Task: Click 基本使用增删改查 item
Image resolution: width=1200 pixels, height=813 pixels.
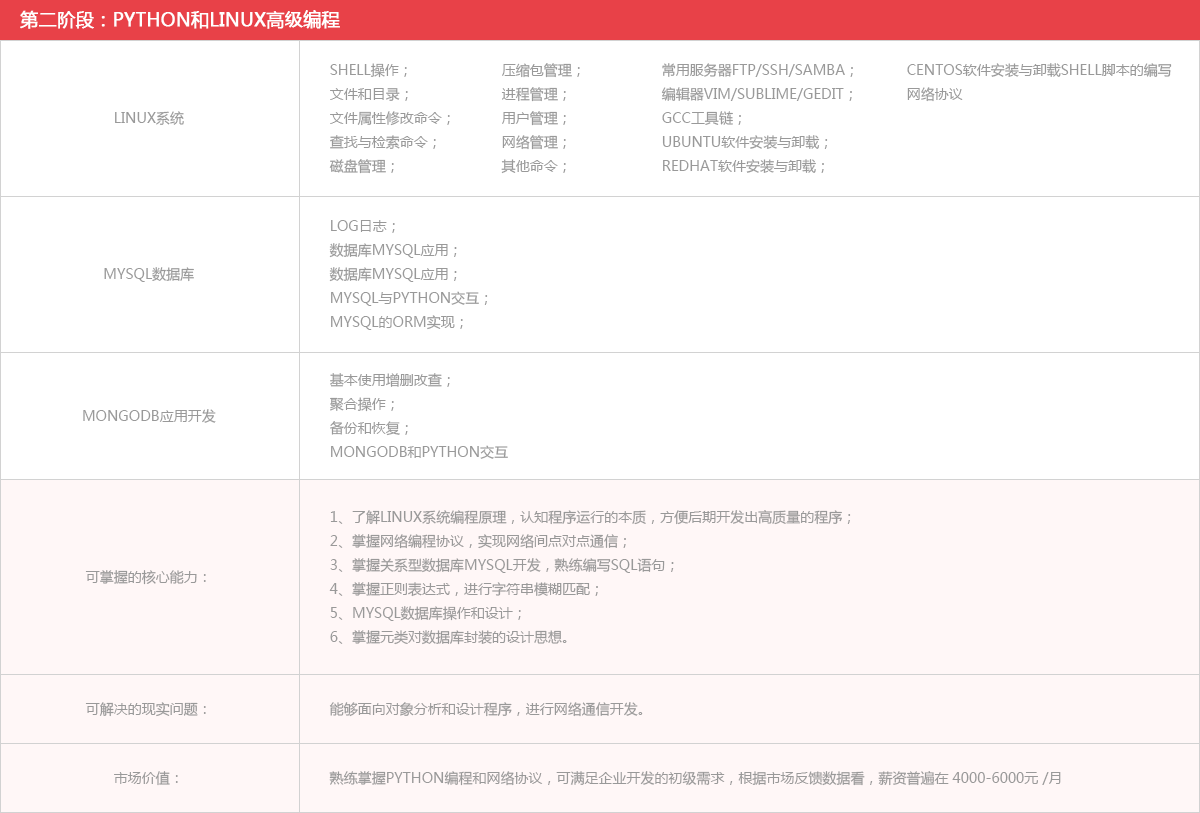Action: pyautogui.click(x=391, y=380)
